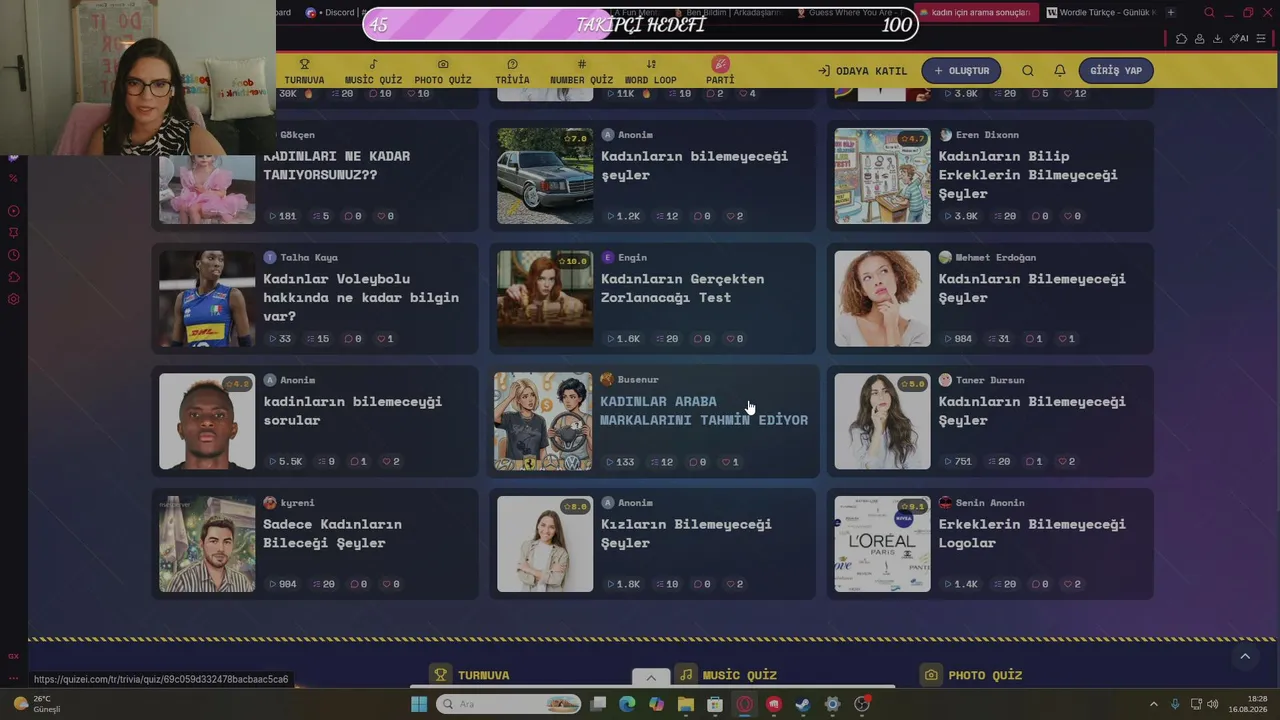Viewport: 1280px width, 720px height.
Task: Click the Oluştur button
Action: coord(961,71)
